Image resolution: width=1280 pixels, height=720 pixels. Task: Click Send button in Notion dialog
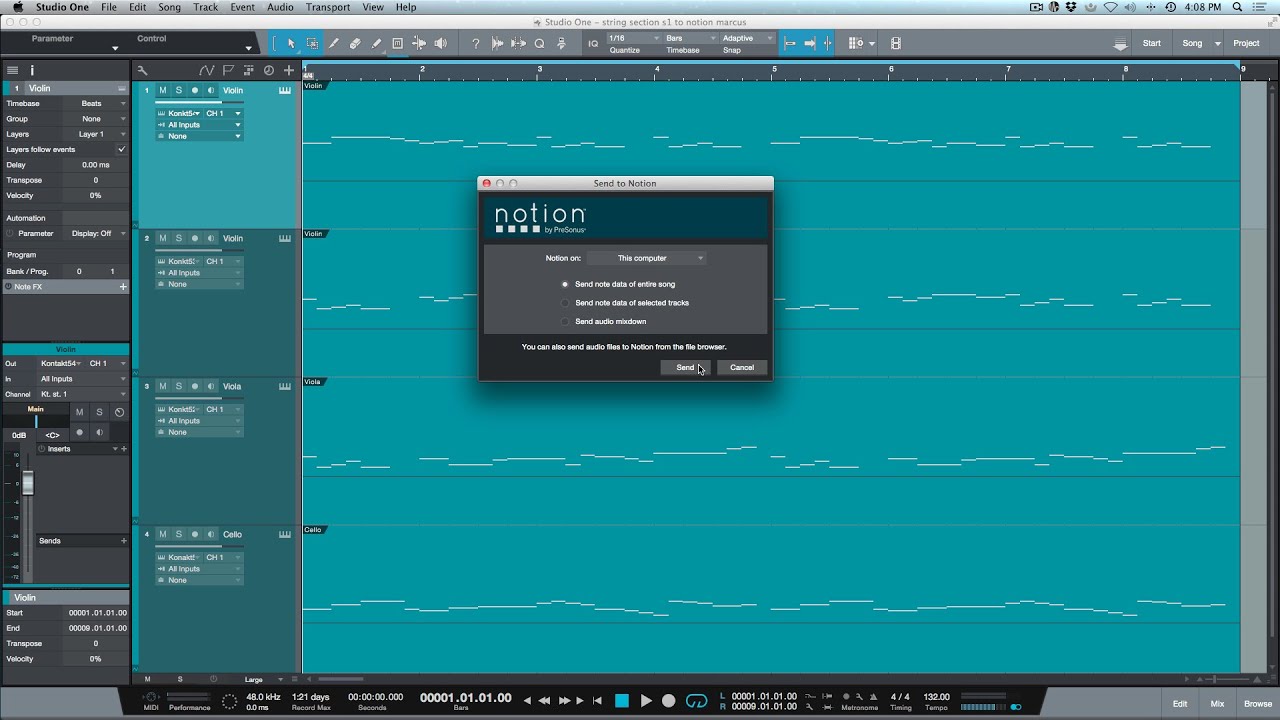(685, 367)
